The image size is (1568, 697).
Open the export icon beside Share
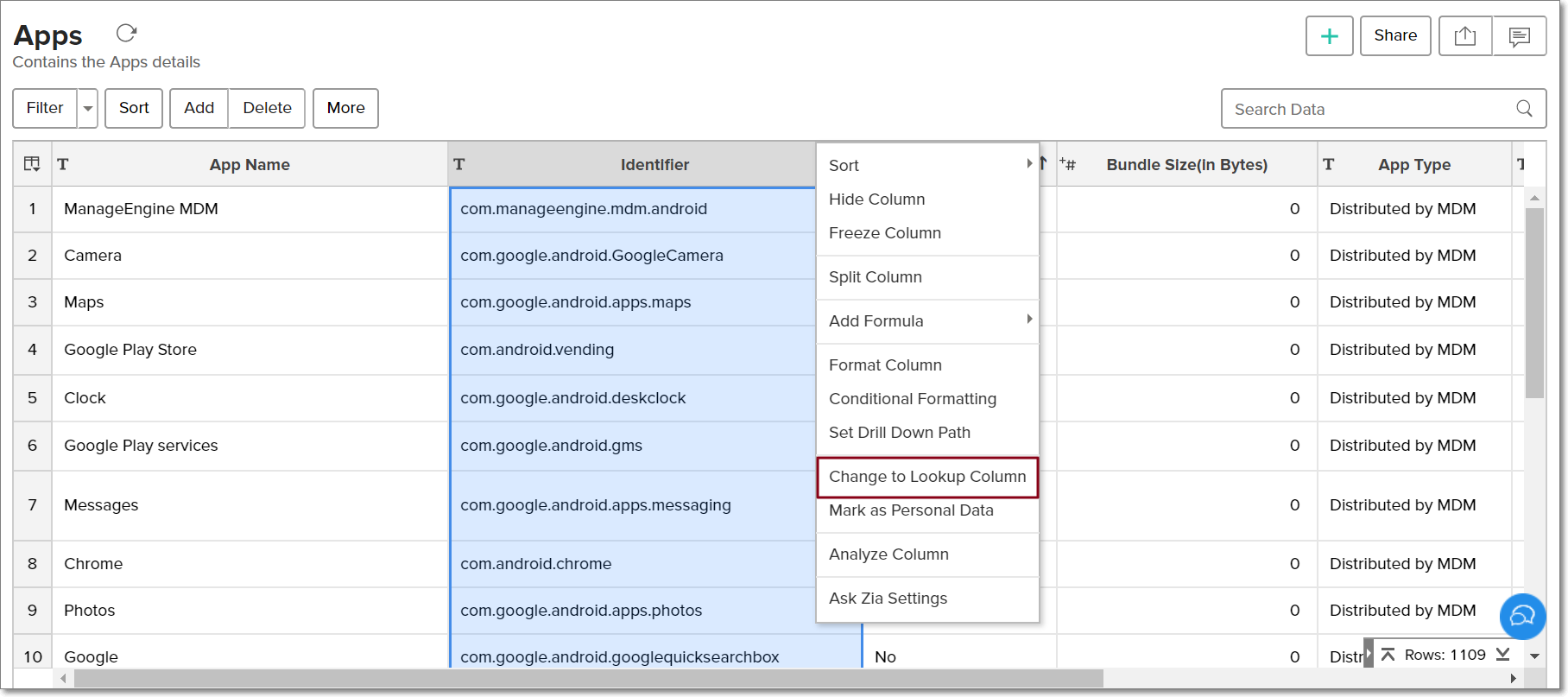1464,36
